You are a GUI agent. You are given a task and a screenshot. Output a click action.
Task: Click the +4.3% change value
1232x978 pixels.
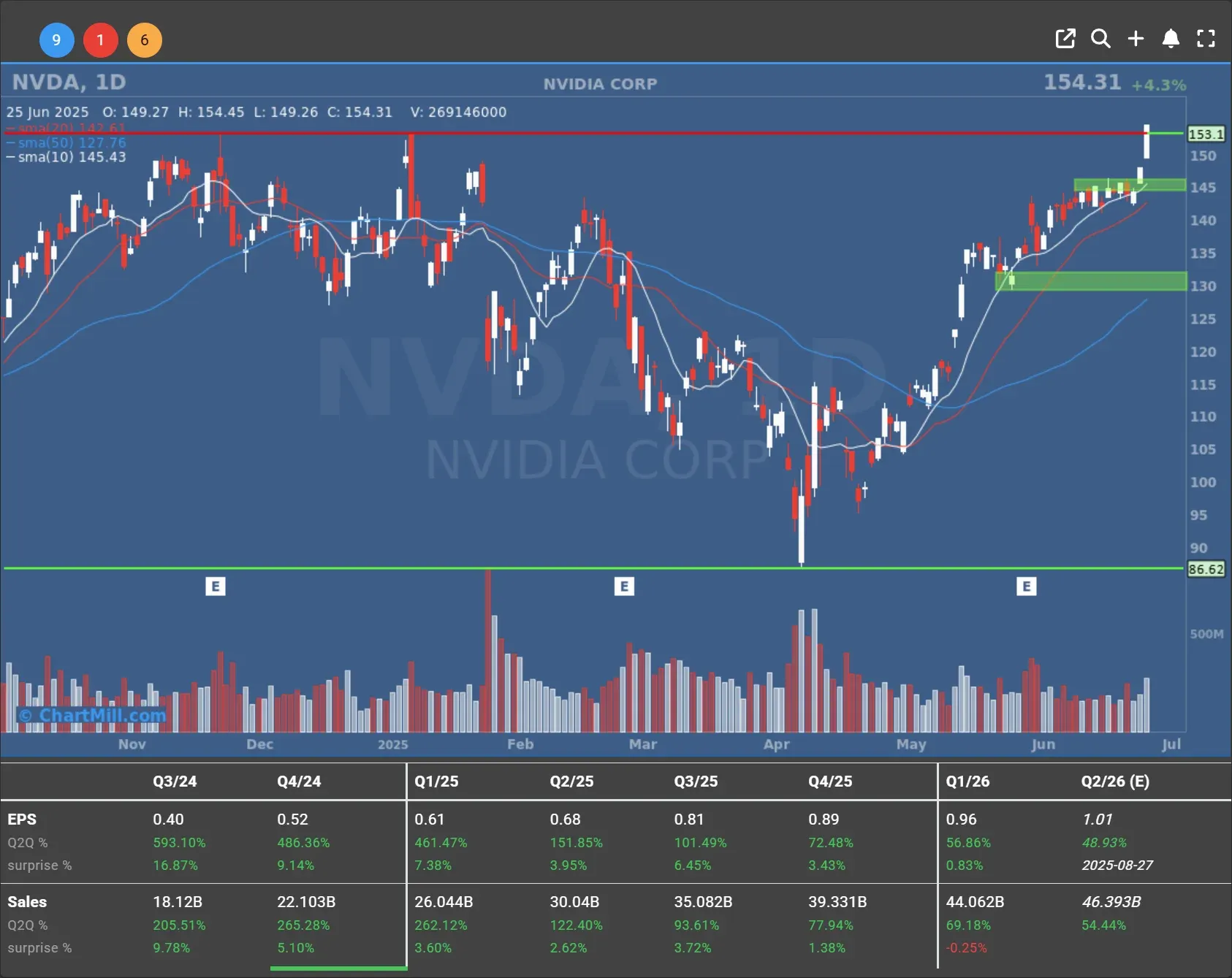click(1158, 85)
